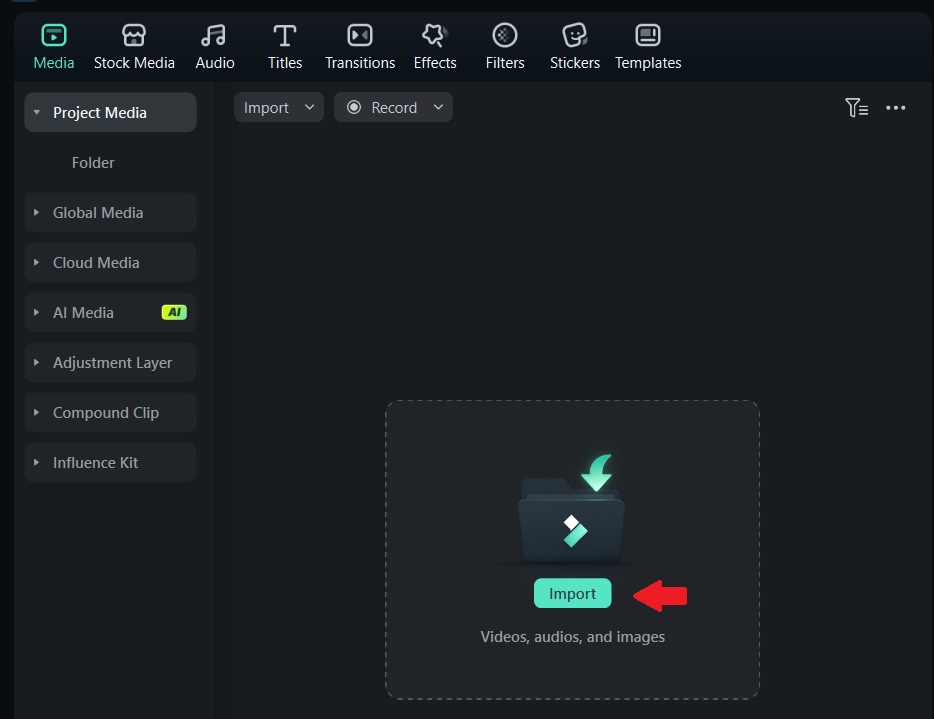
Task: Open the Import dropdown at top
Action: [278, 107]
